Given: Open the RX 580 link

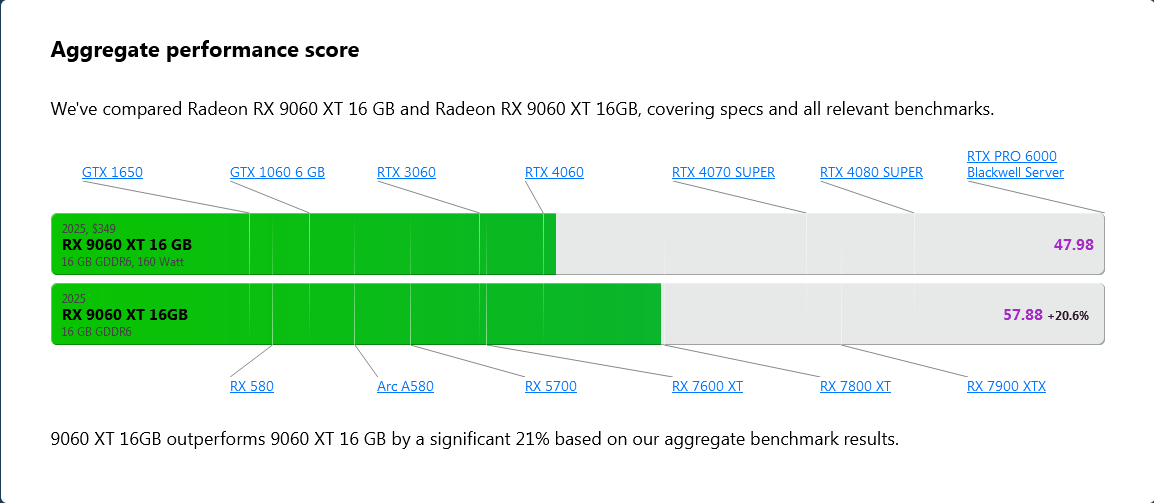Looking at the screenshot, I should [251, 387].
